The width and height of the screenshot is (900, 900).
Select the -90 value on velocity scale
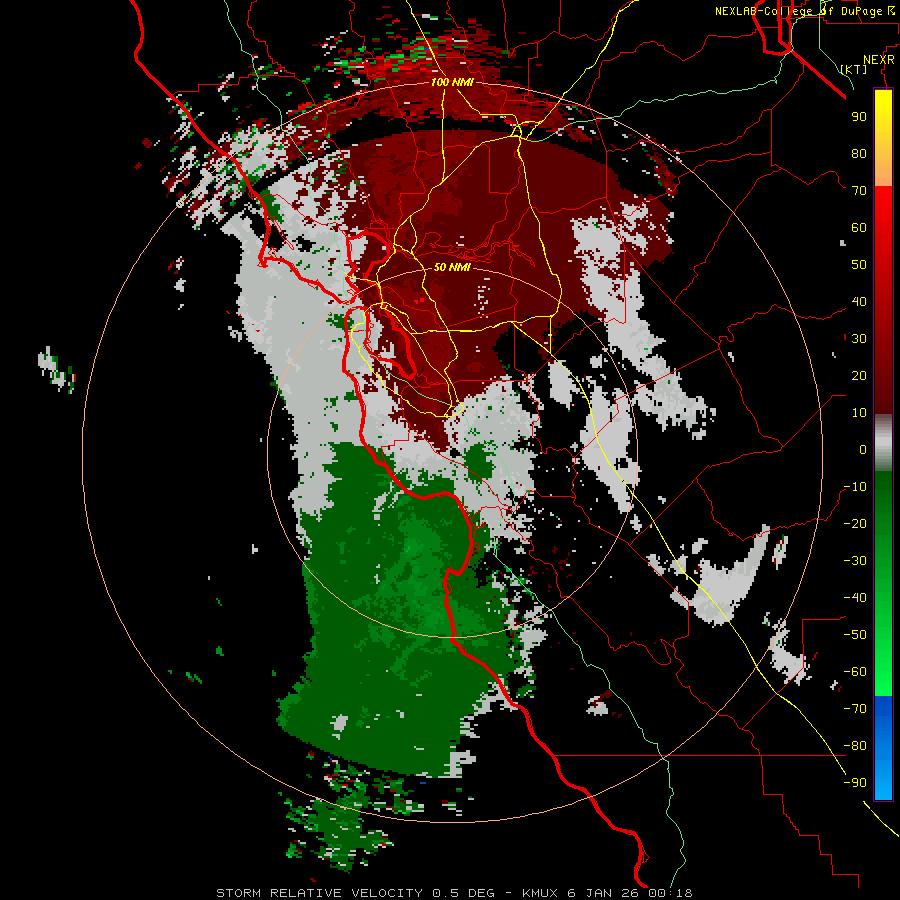[855, 783]
